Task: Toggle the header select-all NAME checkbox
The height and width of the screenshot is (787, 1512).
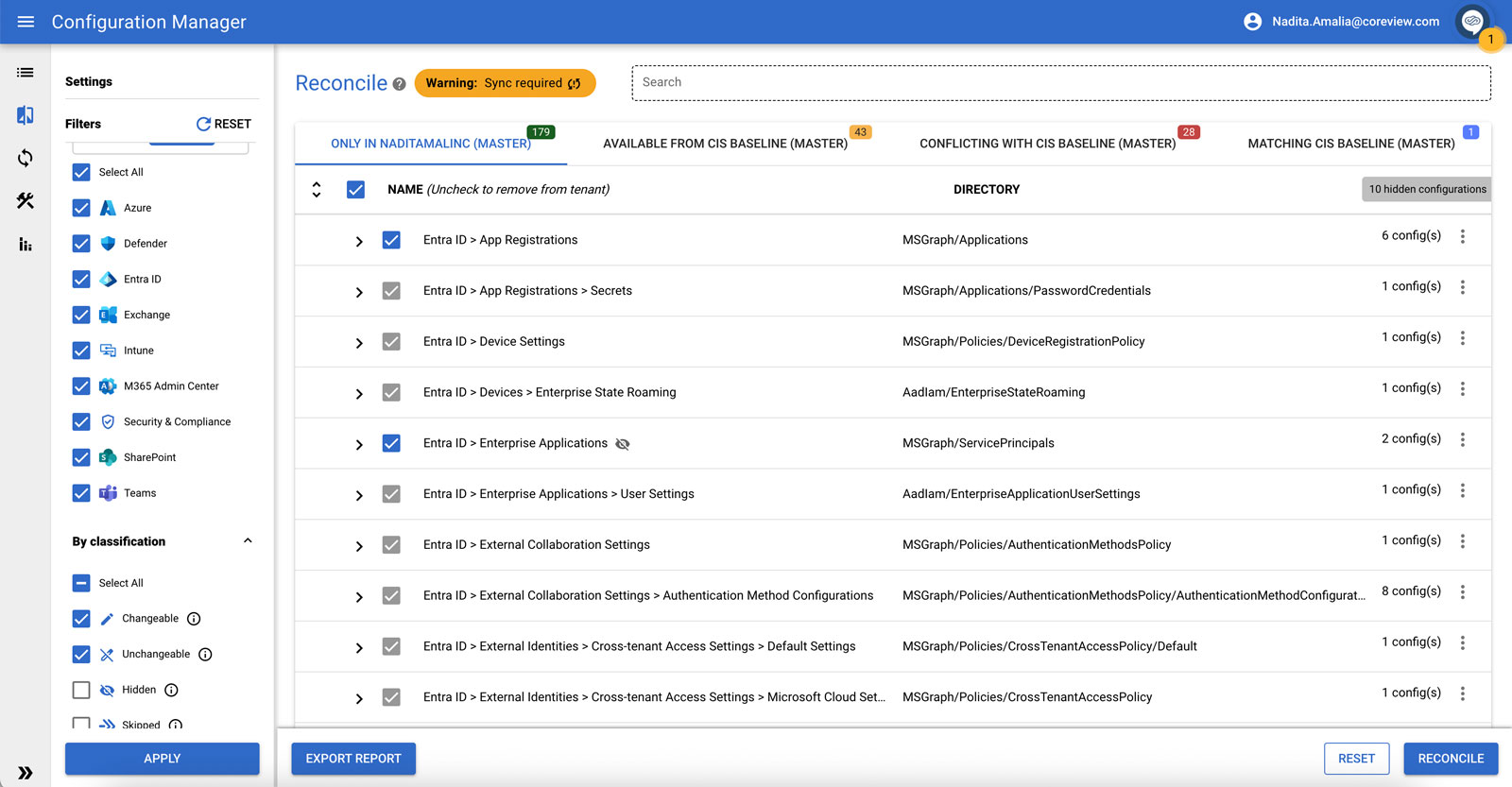Action: click(x=355, y=190)
